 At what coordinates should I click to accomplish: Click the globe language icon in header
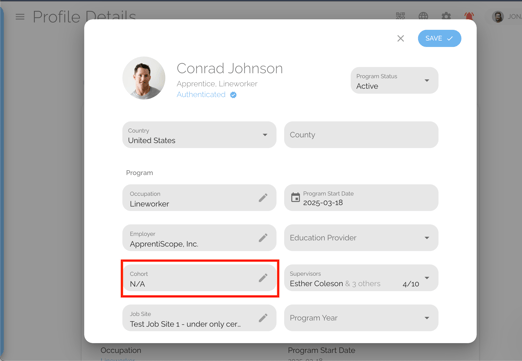pyautogui.click(x=423, y=16)
